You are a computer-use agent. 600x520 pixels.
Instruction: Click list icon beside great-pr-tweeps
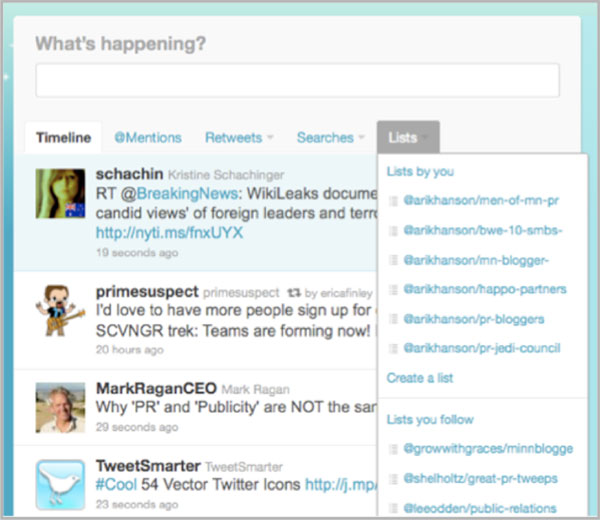coord(393,479)
